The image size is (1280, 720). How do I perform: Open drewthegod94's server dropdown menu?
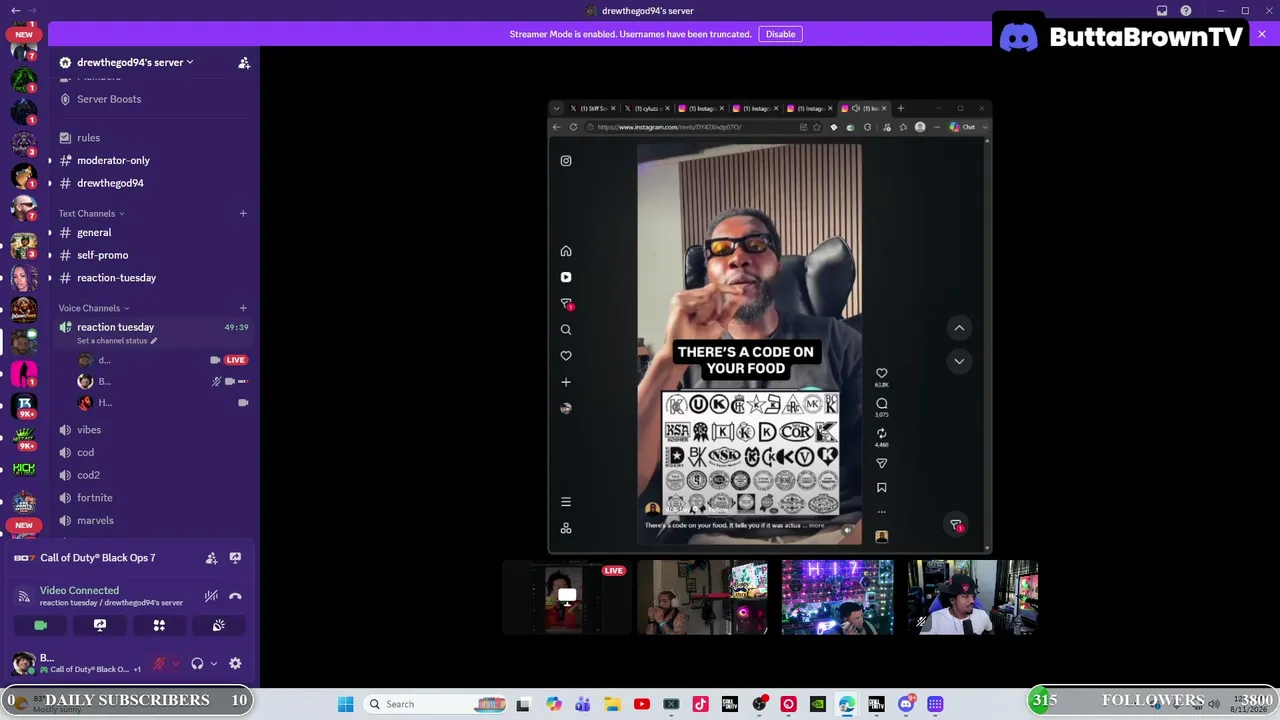135,62
